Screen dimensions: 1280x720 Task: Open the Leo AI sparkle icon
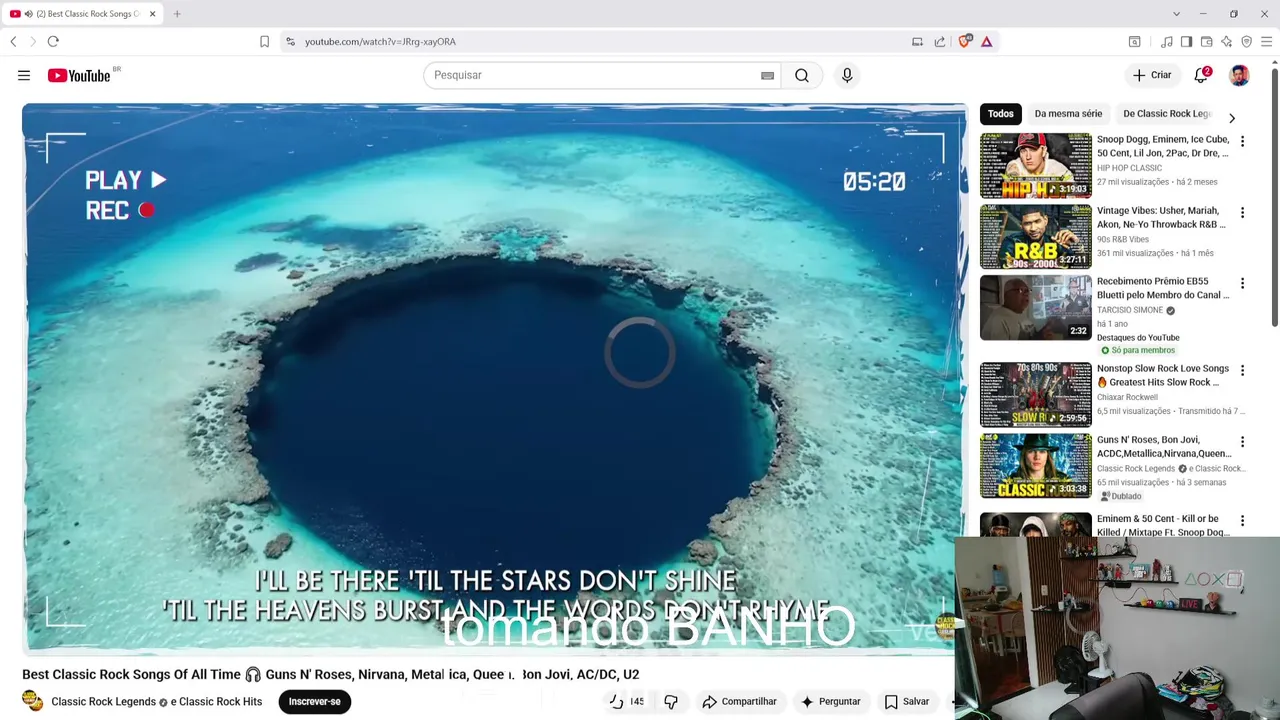pyautogui.click(x=1226, y=42)
